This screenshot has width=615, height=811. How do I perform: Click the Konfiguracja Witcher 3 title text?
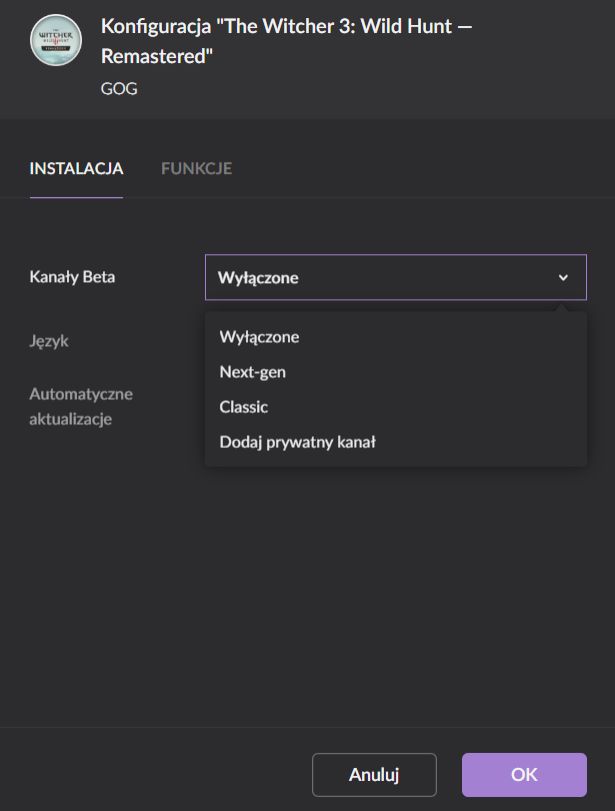point(286,41)
